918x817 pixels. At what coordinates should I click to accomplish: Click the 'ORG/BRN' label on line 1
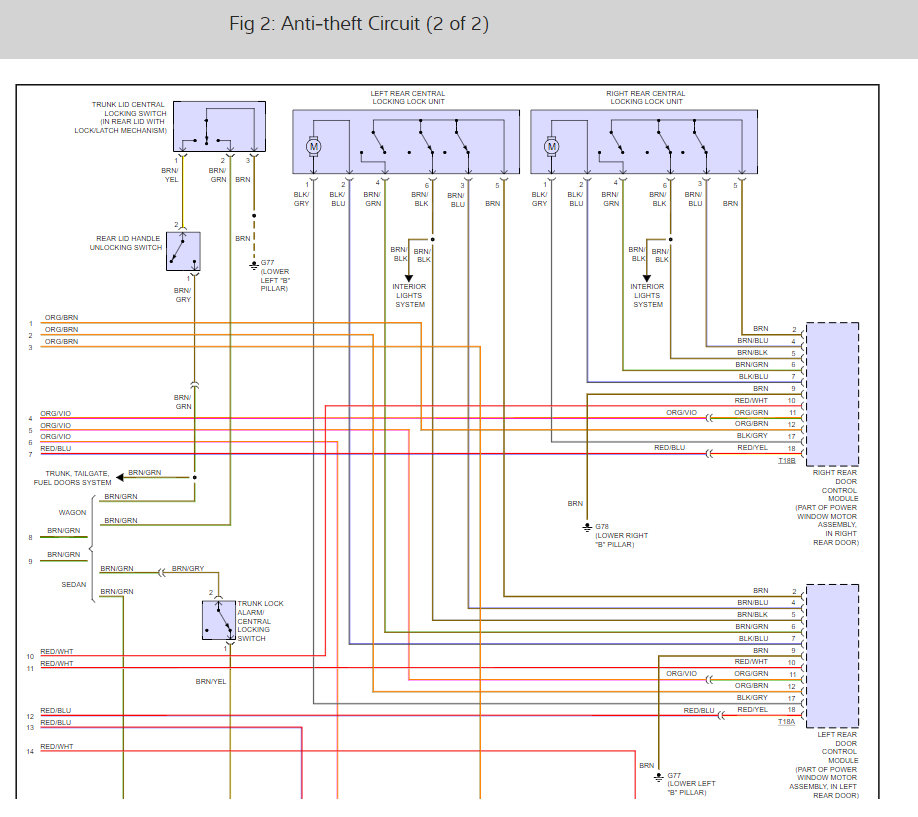[61, 317]
